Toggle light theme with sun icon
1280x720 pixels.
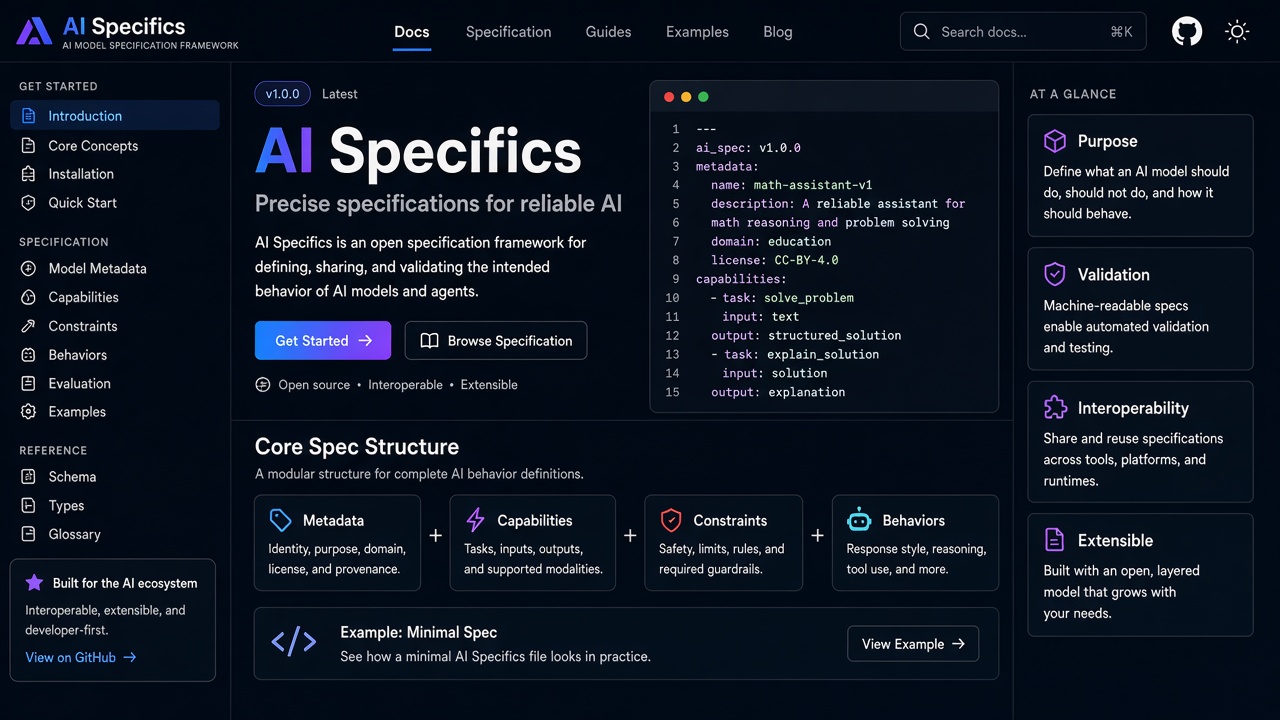(x=1237, y=32)
